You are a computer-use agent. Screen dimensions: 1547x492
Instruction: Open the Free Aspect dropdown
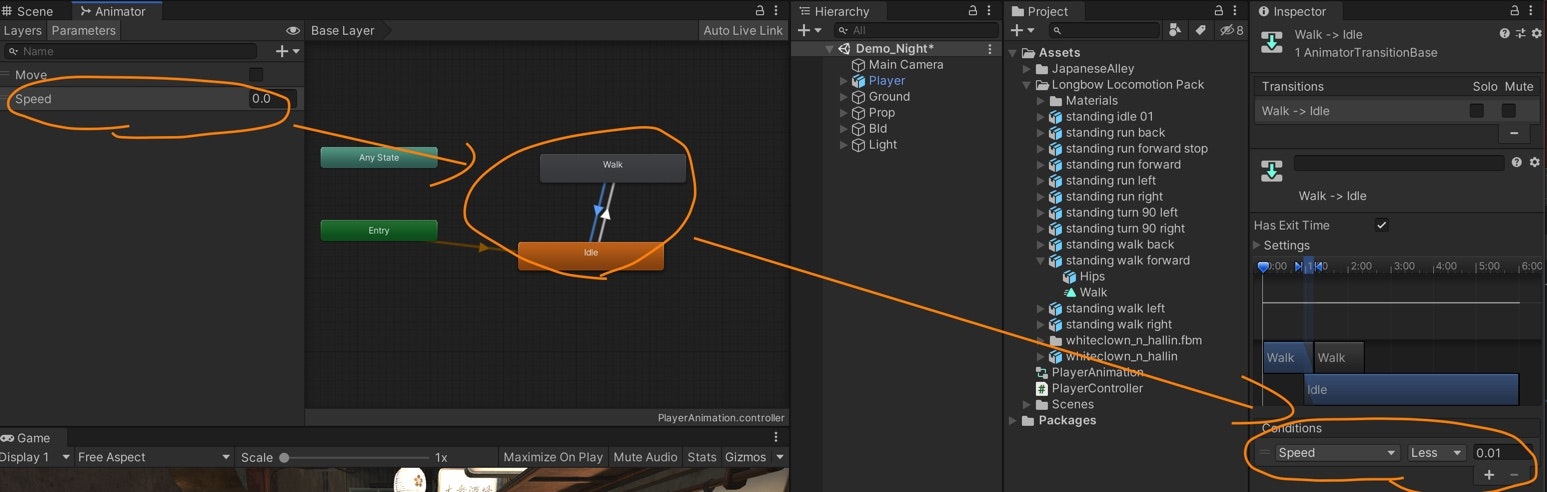pos(154,457)
